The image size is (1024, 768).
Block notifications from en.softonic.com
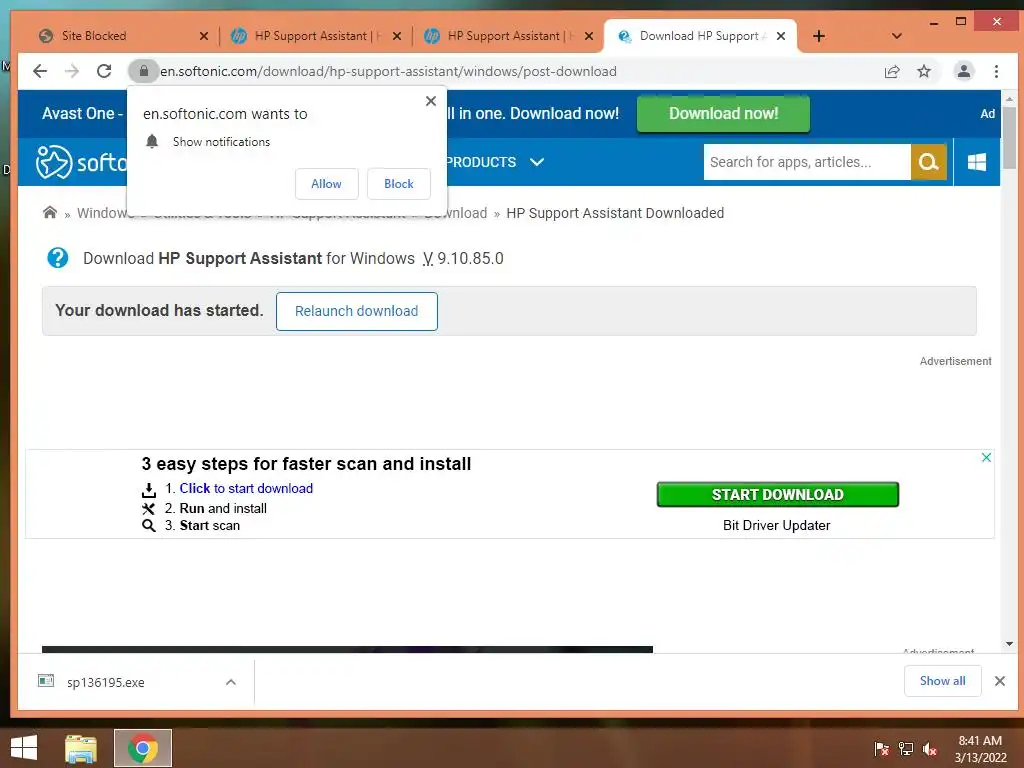click(398, 184)
